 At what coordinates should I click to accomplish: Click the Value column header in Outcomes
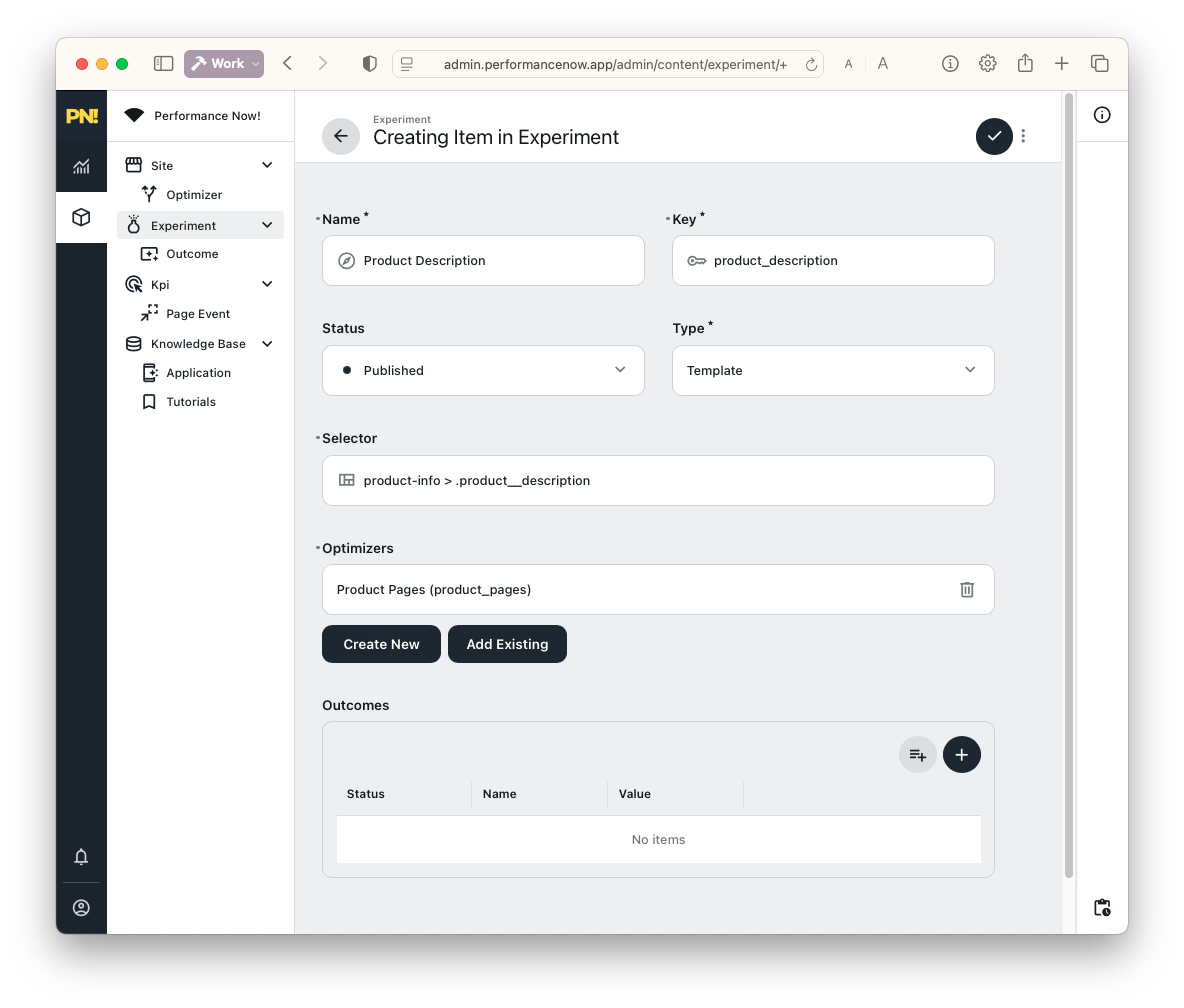click(634, 794)
